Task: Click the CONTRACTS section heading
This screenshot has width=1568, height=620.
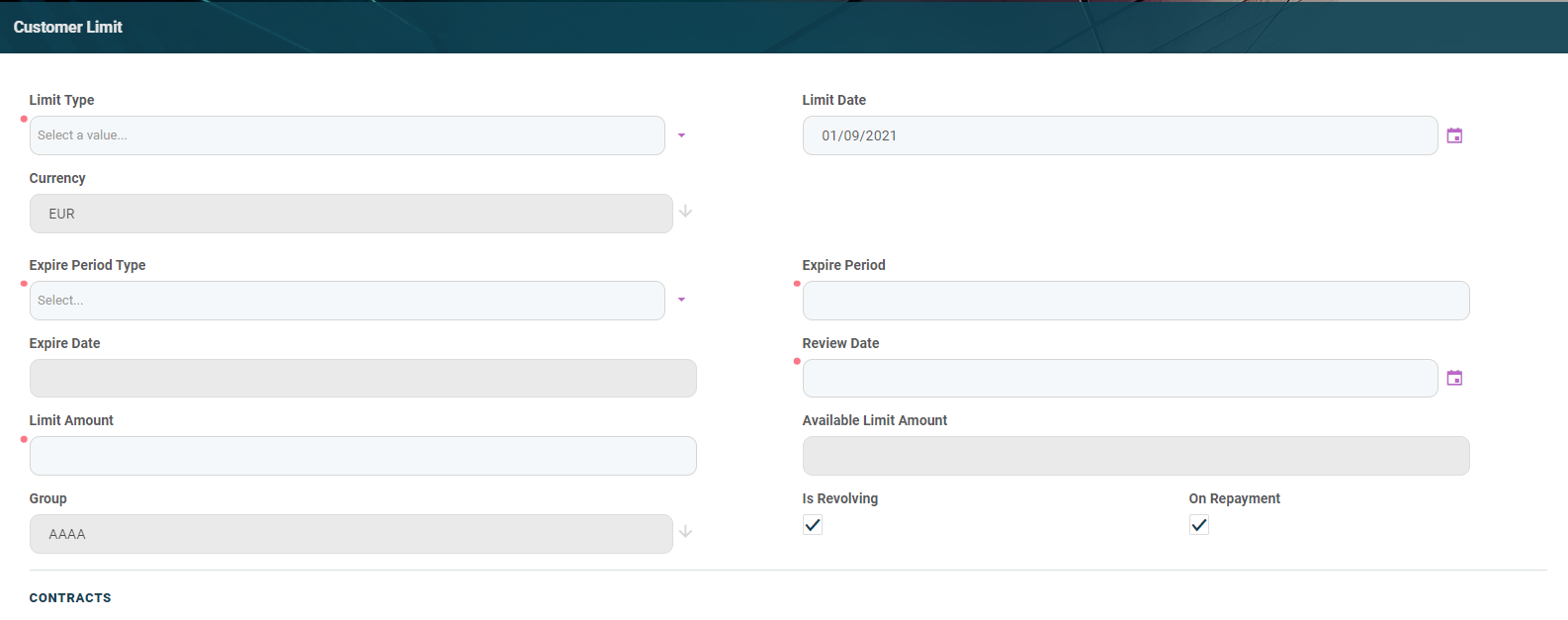Action: point(70,598)
